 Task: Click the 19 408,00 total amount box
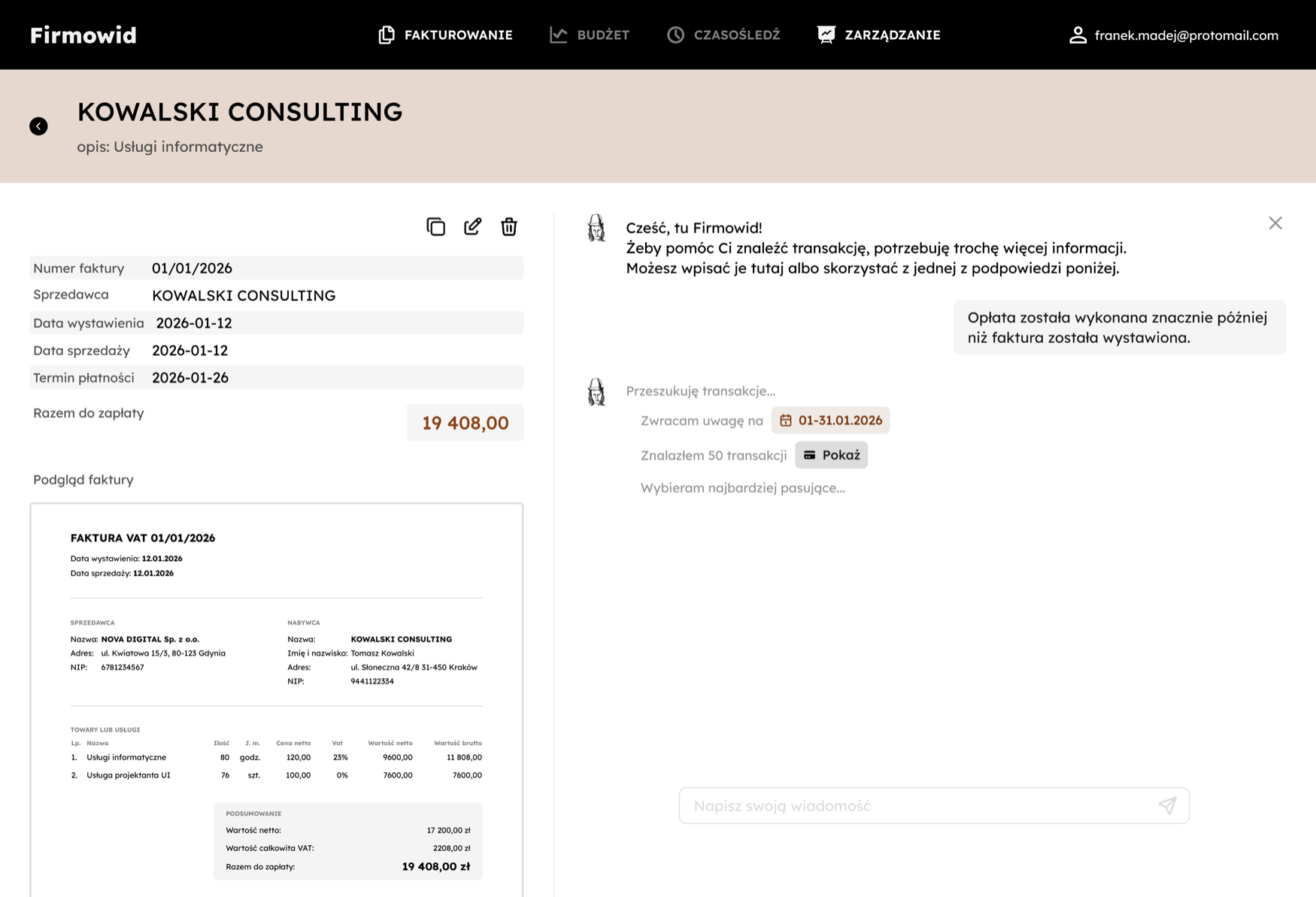[x=465, y=423]
